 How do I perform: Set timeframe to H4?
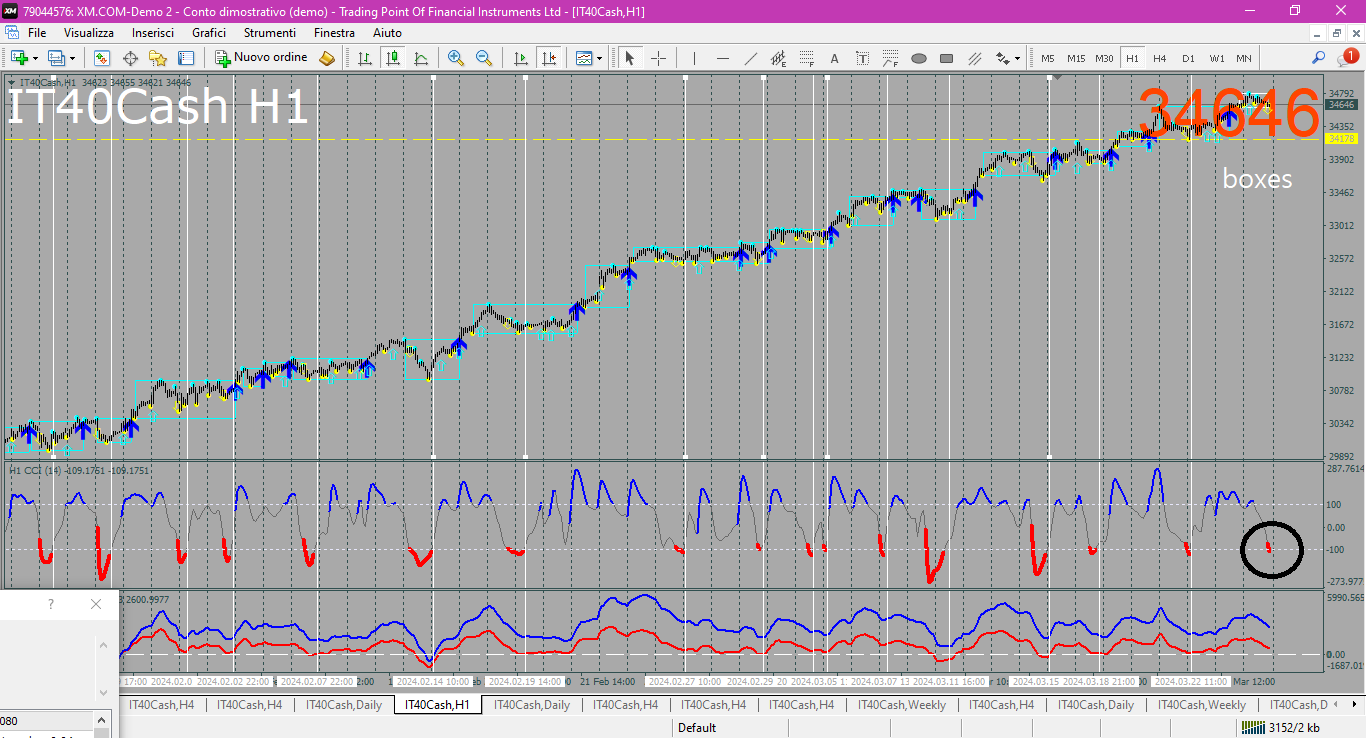[1160, 58]
